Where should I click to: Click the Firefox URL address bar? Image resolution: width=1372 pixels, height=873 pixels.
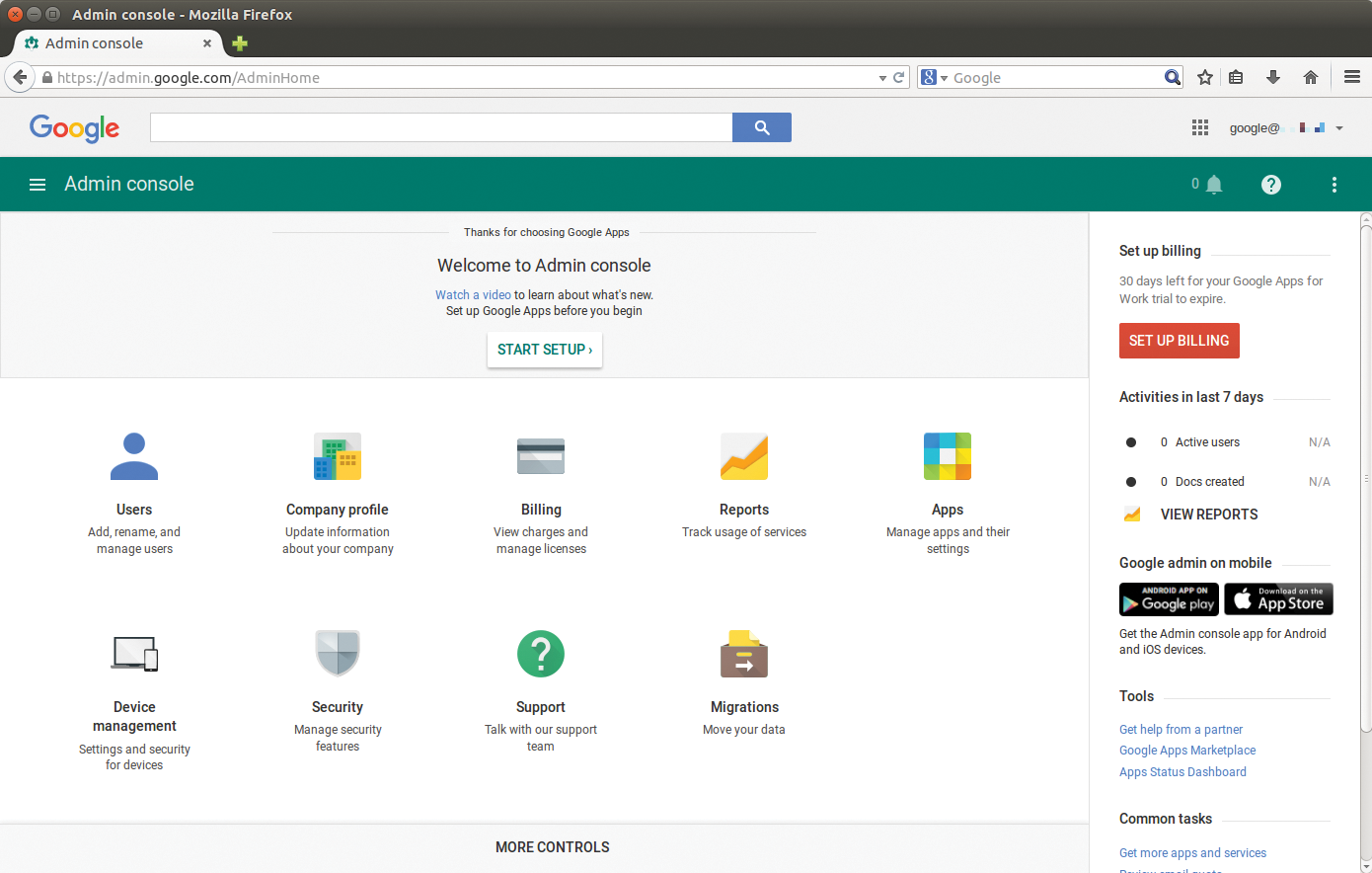tap(464, 78)
